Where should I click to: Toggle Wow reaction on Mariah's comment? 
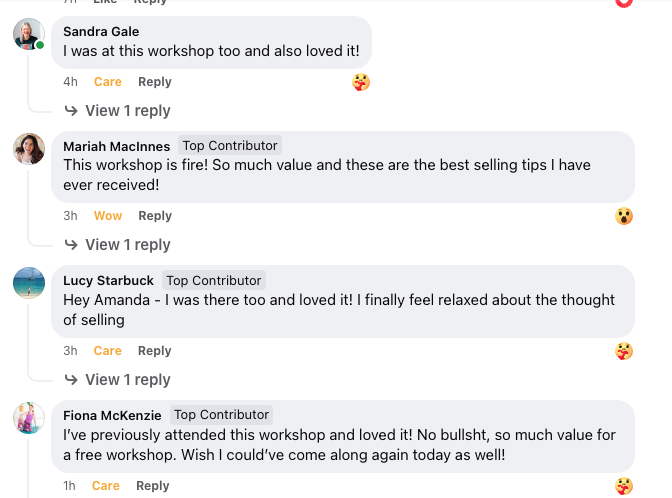pyautogui.click(x=108, y=216)
